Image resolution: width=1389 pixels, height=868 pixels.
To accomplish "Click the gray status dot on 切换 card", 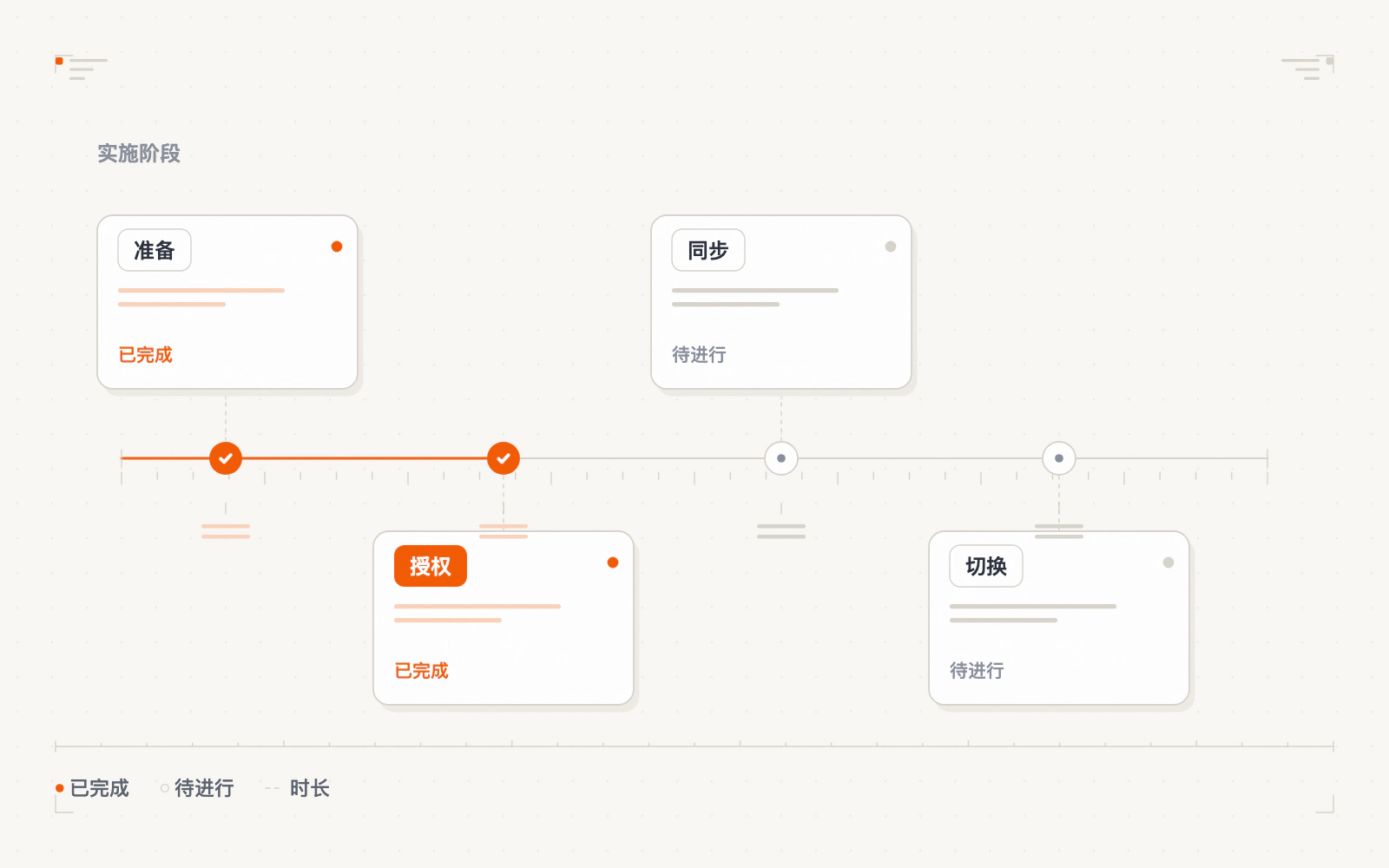I will click(1168, 562).
